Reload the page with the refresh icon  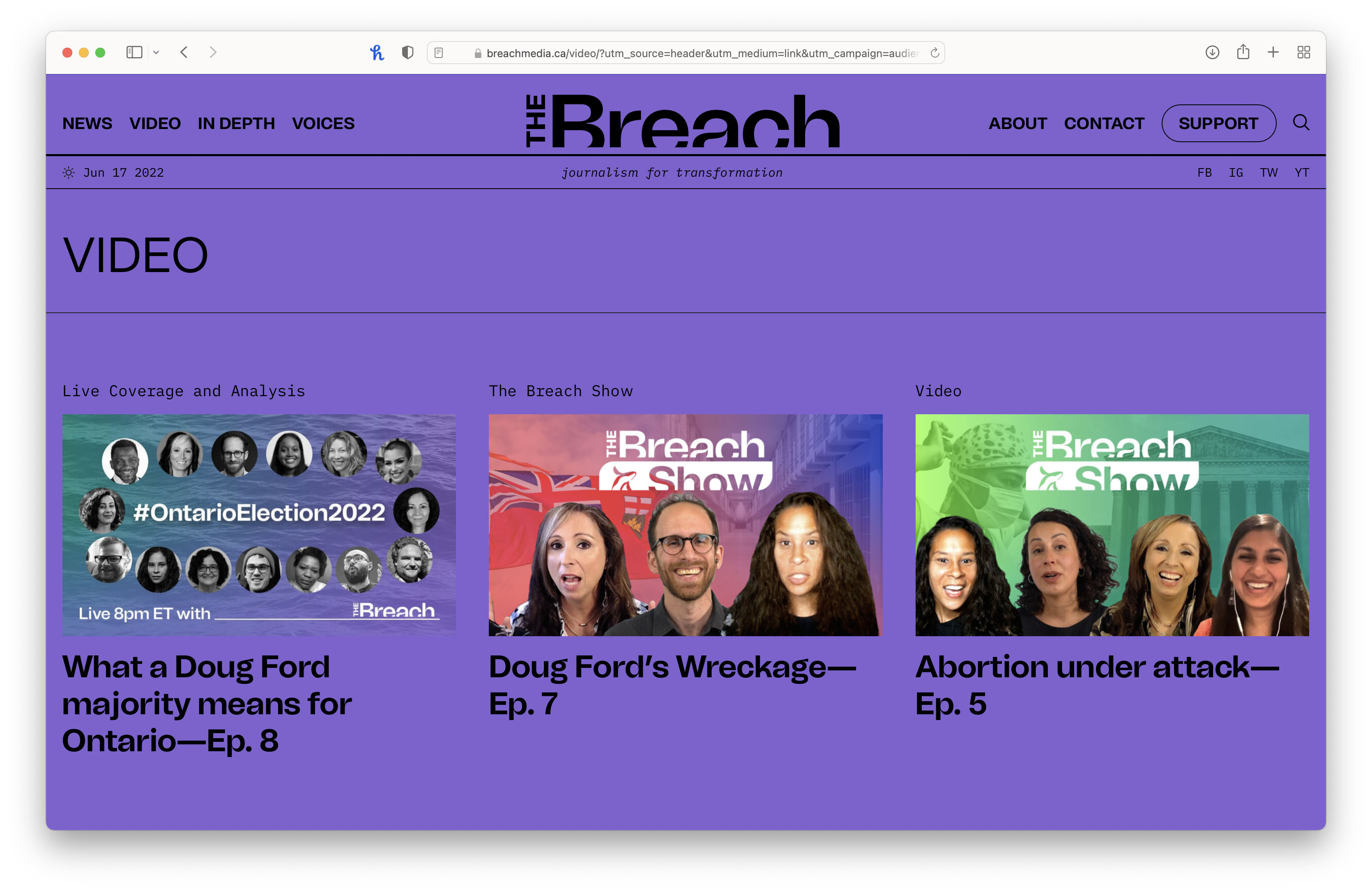click(x=935, y=53)
